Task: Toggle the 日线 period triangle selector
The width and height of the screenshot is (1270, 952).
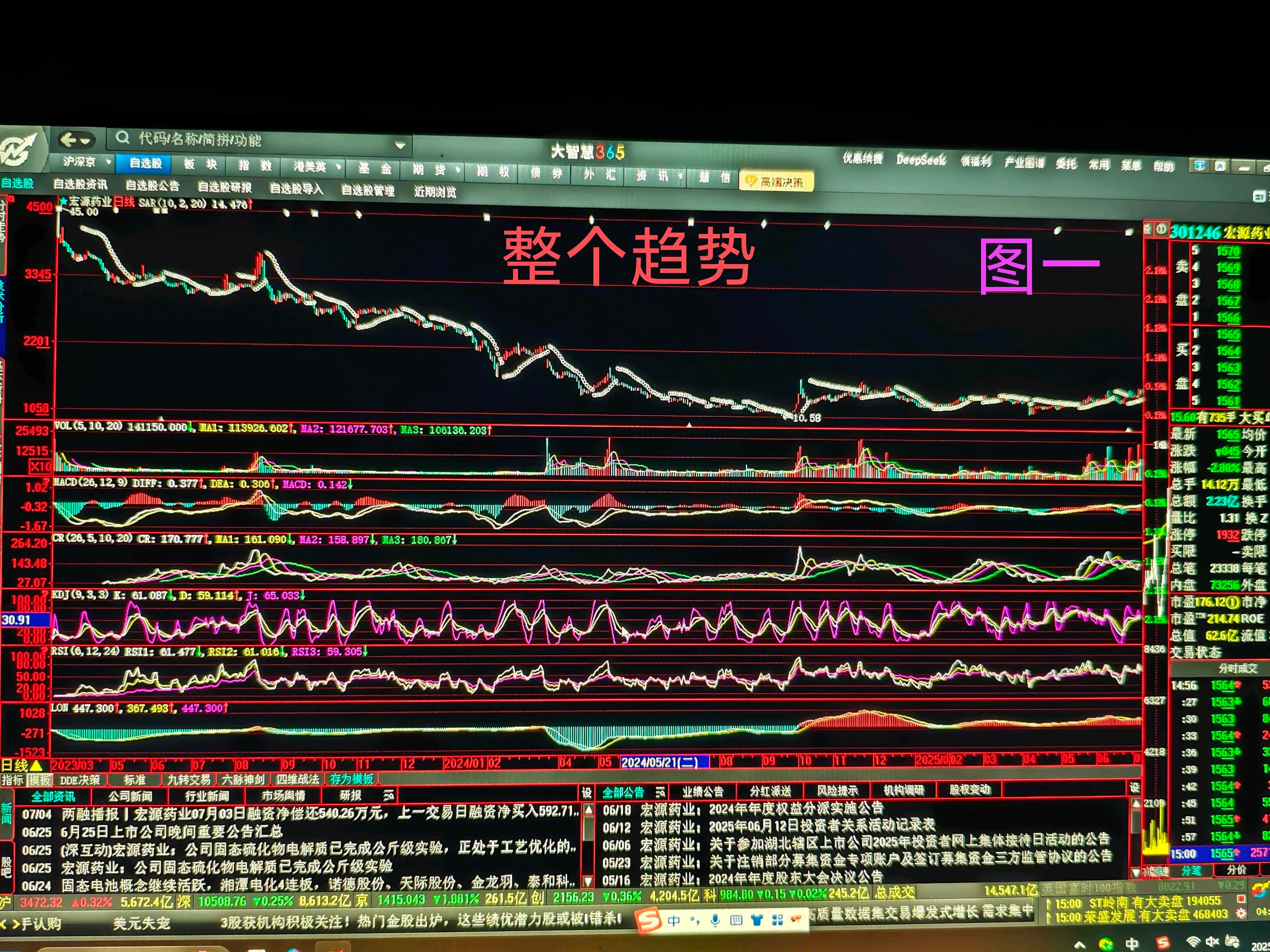Action: (36, 765)
